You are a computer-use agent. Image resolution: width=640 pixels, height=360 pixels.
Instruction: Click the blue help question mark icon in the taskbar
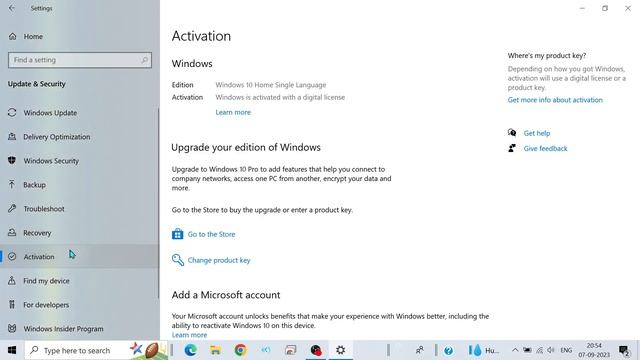click(449, 351)
